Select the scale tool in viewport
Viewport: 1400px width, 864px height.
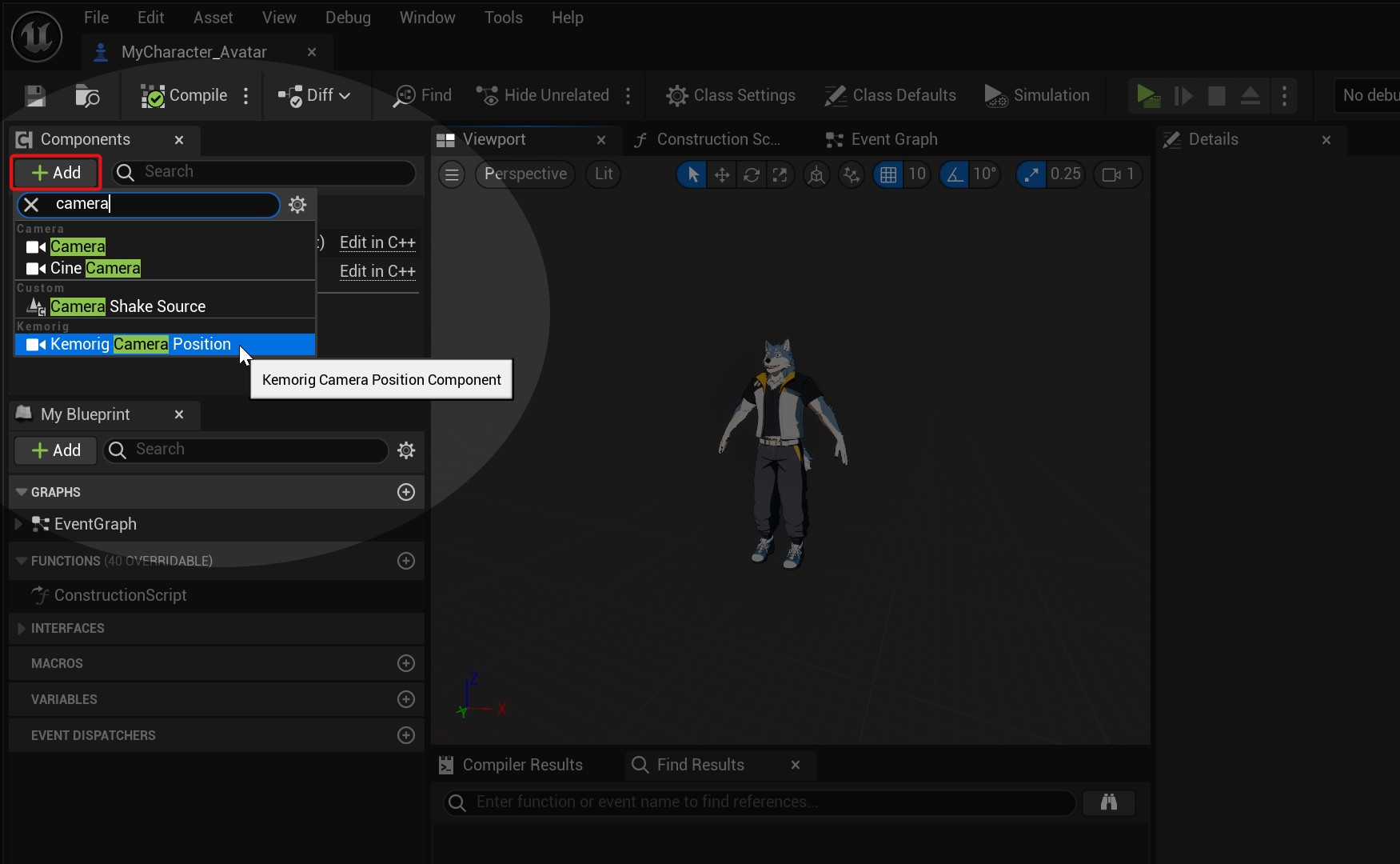(x=780, y=174)
